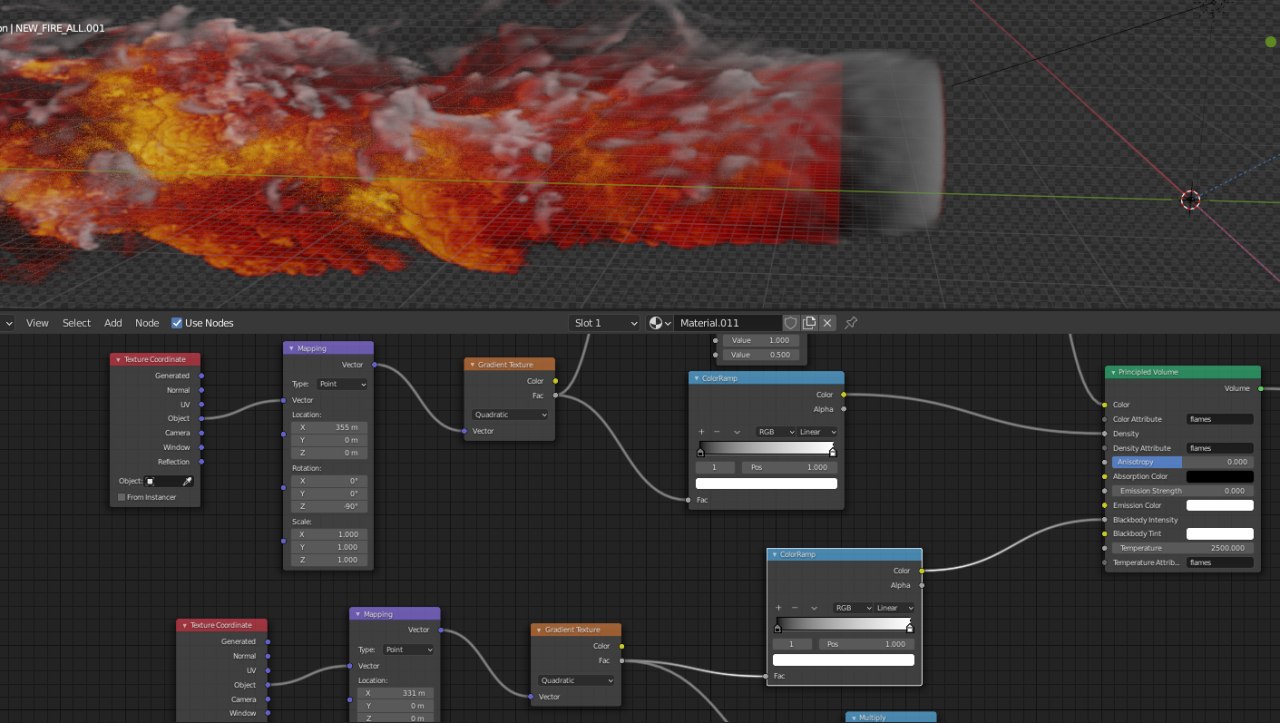Collapse the upper Texture Coordinate node

coord(118,359)
